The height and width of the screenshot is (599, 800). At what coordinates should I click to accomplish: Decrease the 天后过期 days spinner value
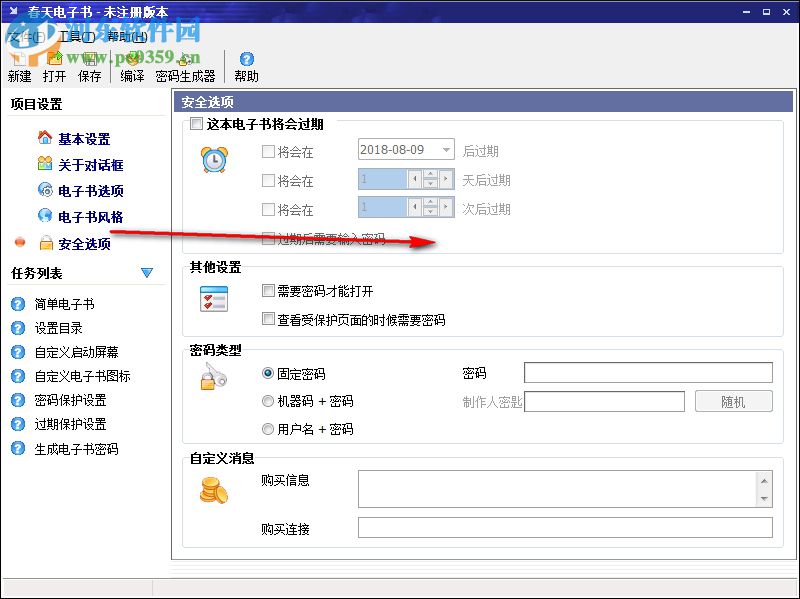(431, 183)
